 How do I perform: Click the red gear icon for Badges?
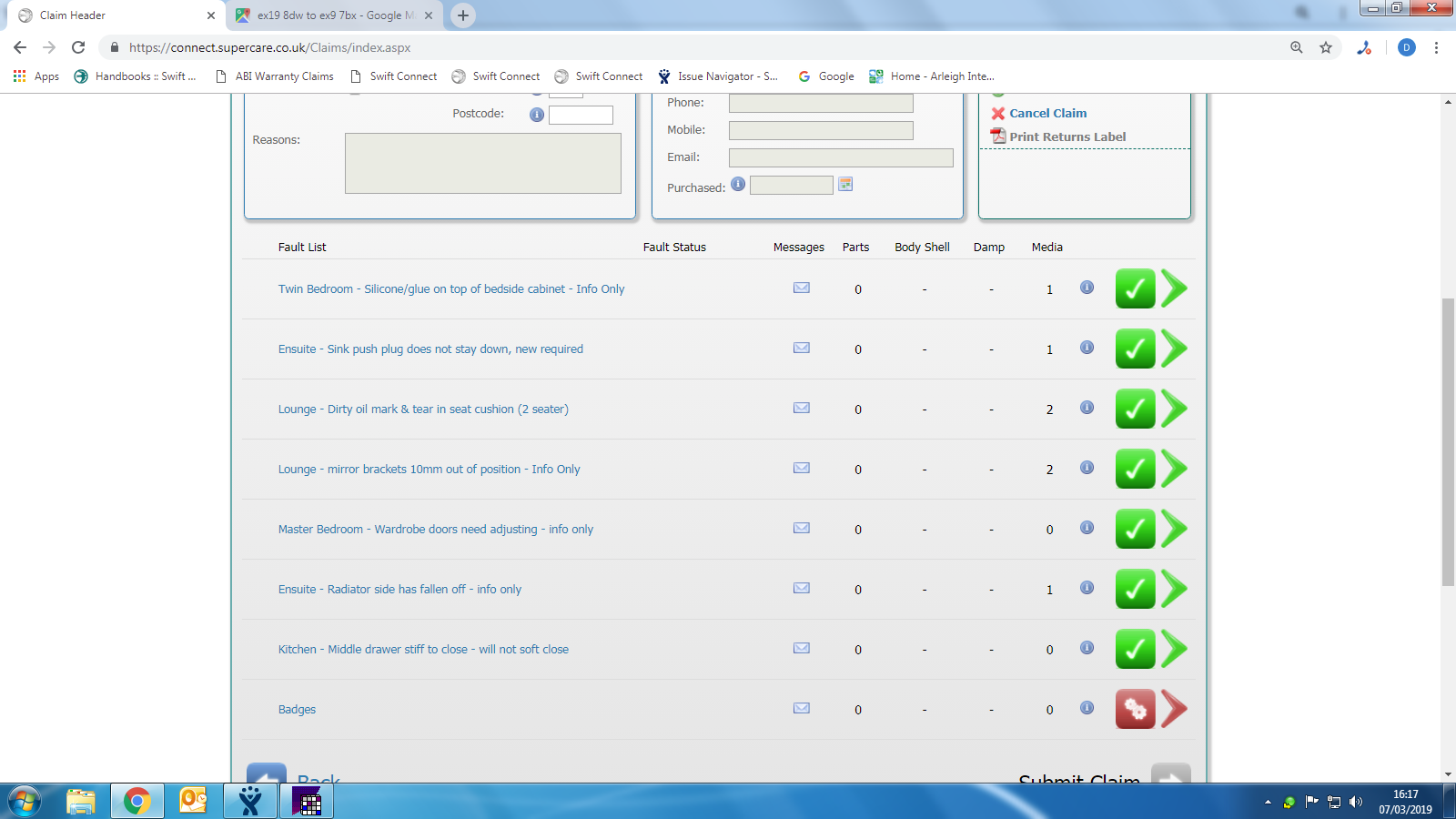coord(1135,709)
